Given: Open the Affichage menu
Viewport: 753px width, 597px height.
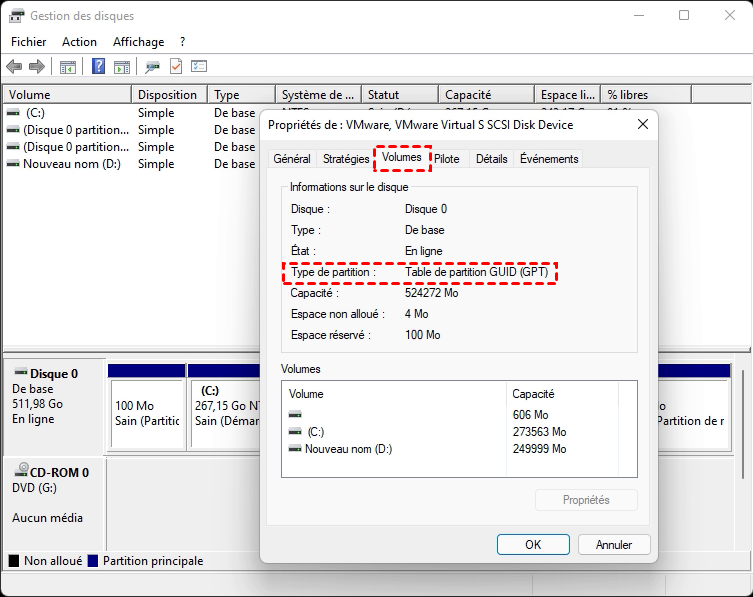Looking at the screenshot, I should tap(138, 42).
